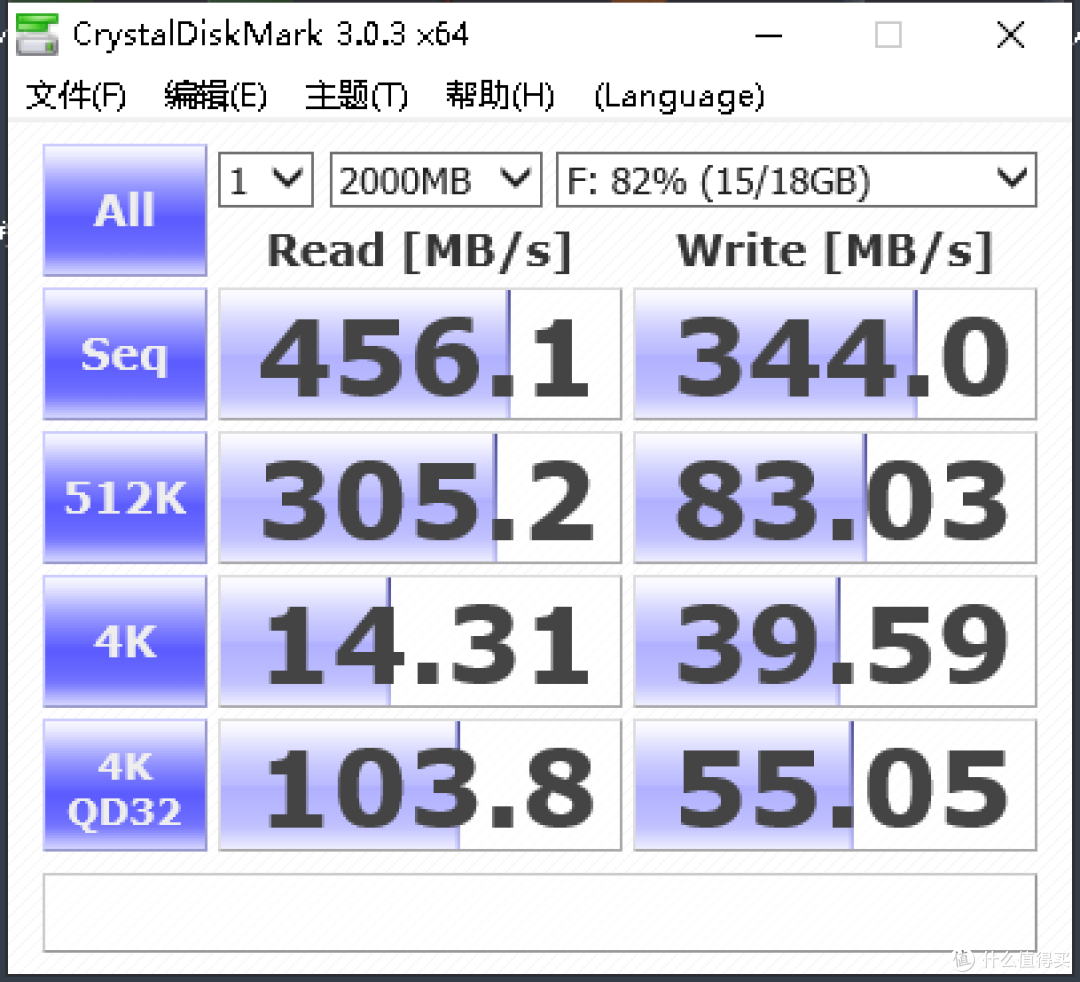Select the 4K read result 14.31

(420, 641)
